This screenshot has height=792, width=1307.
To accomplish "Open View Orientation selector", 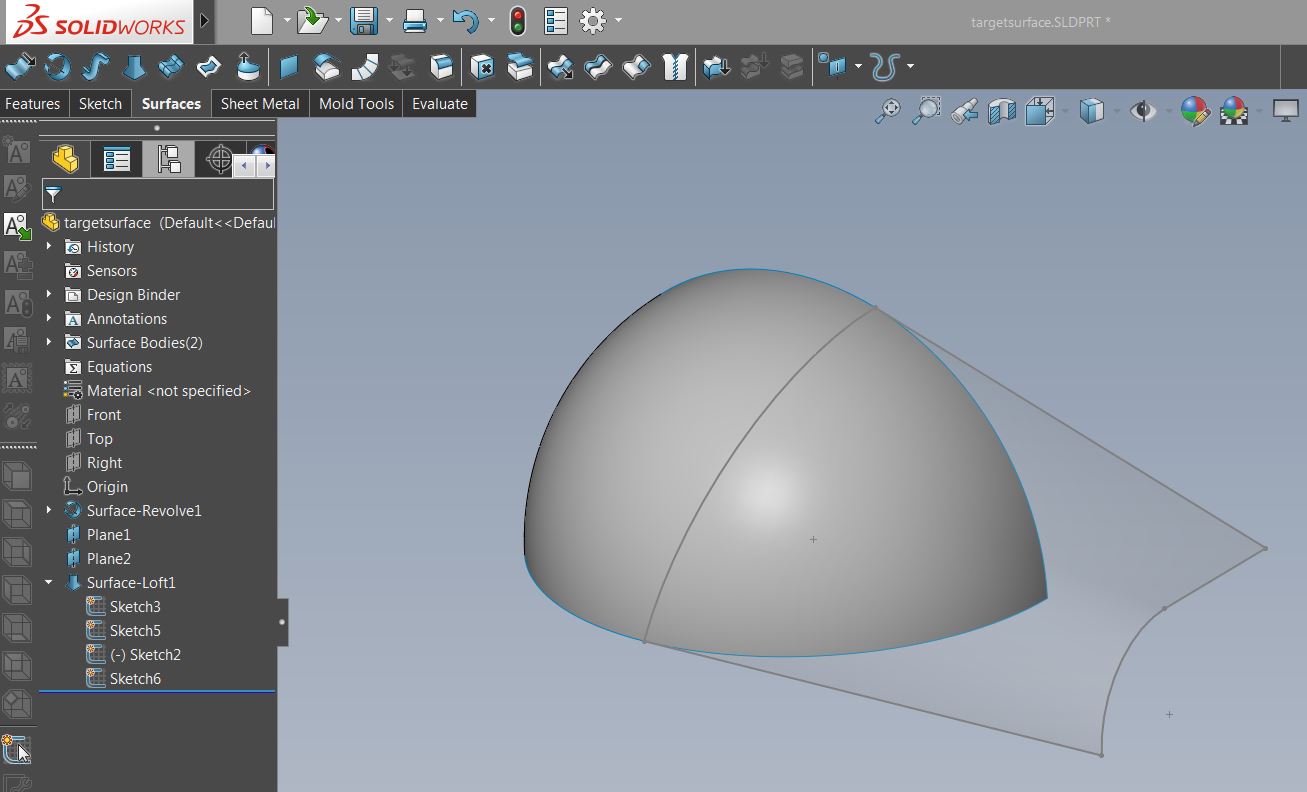I will (x=1041, y=111).
